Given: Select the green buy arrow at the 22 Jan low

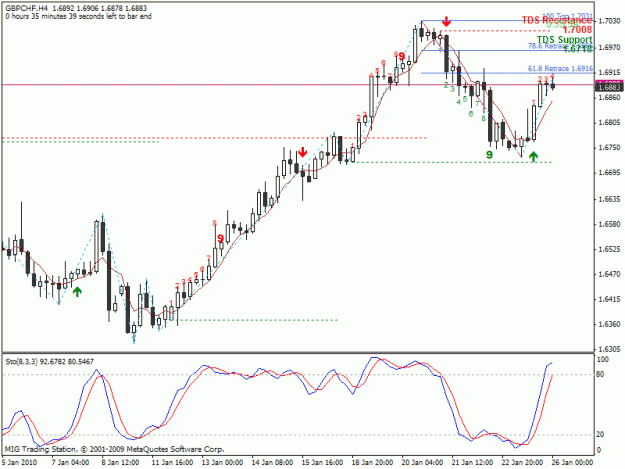Looking at the screenshot, I should click(533, 157).
